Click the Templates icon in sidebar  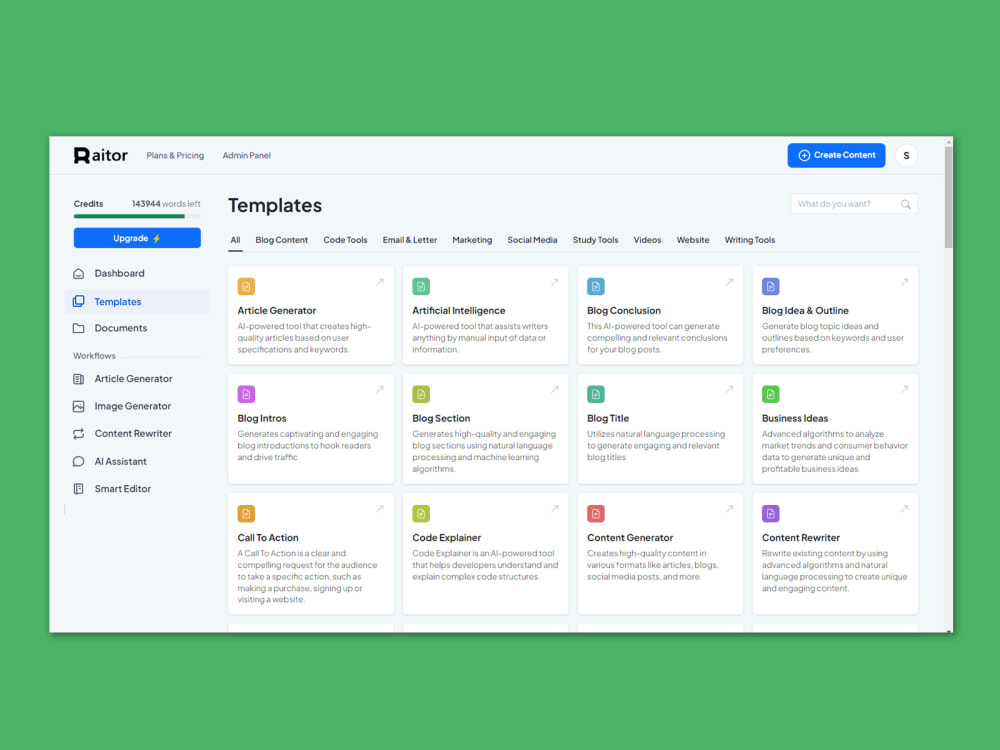click(78, 302)
